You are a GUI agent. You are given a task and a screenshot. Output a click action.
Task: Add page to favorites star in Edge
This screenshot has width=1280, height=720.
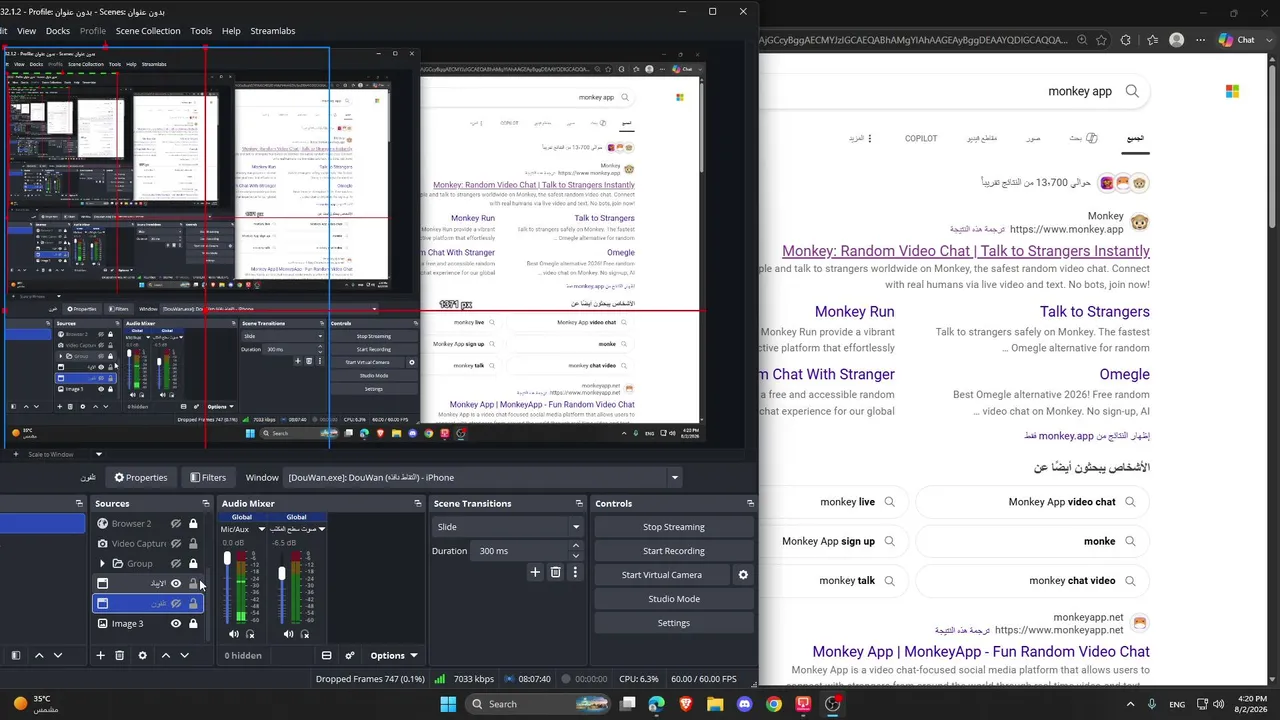coord(1101,40)
